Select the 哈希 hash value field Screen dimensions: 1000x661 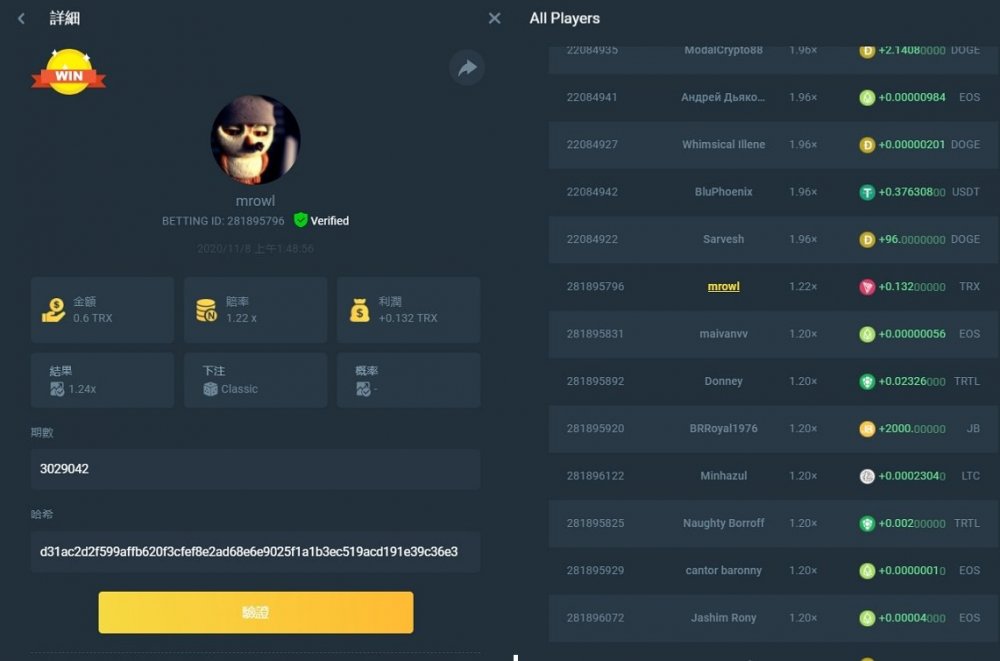point(255,551)
